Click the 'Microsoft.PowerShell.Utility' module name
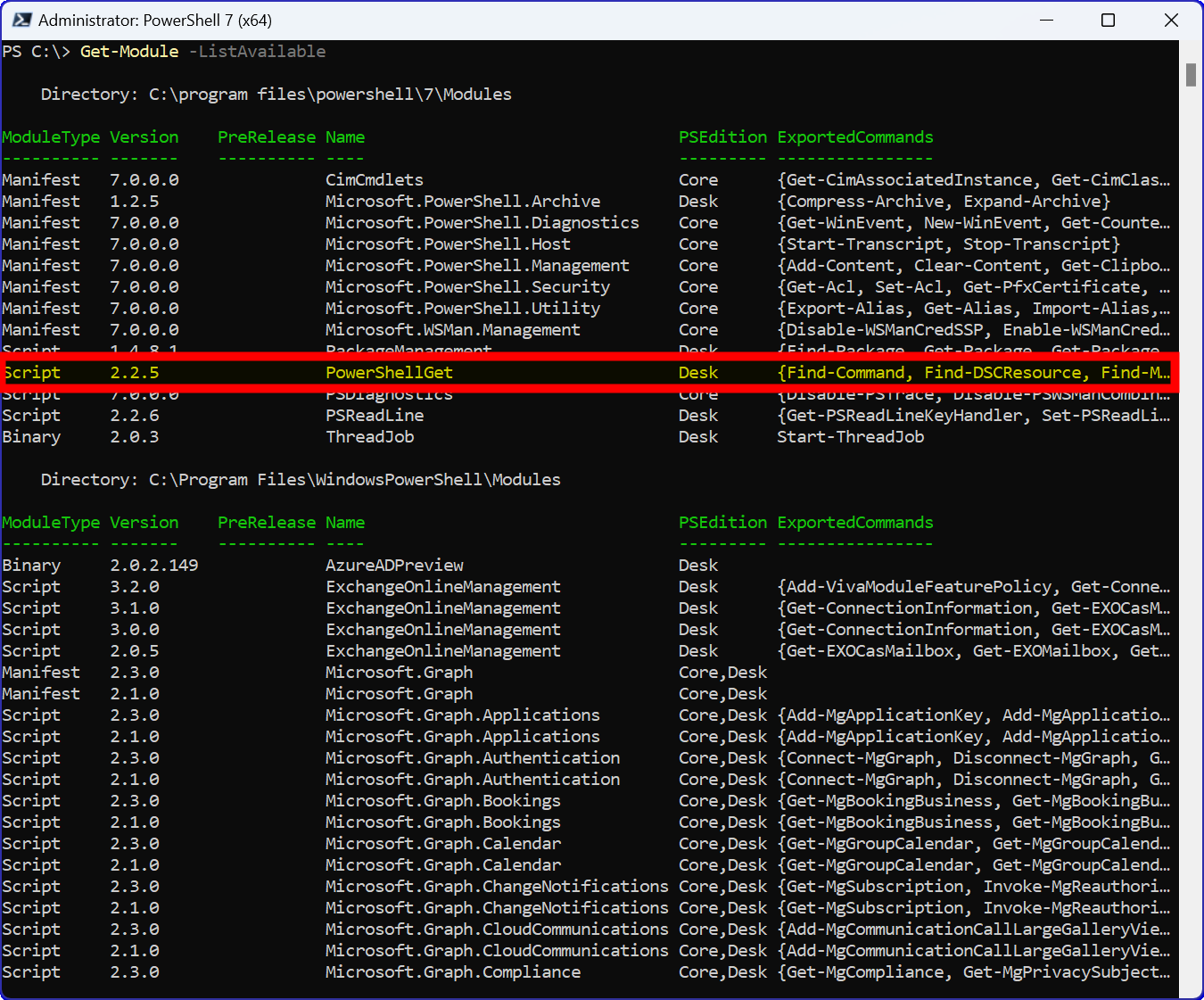The height and width of the screenshot is (1000, 1204). click(463, 309)
